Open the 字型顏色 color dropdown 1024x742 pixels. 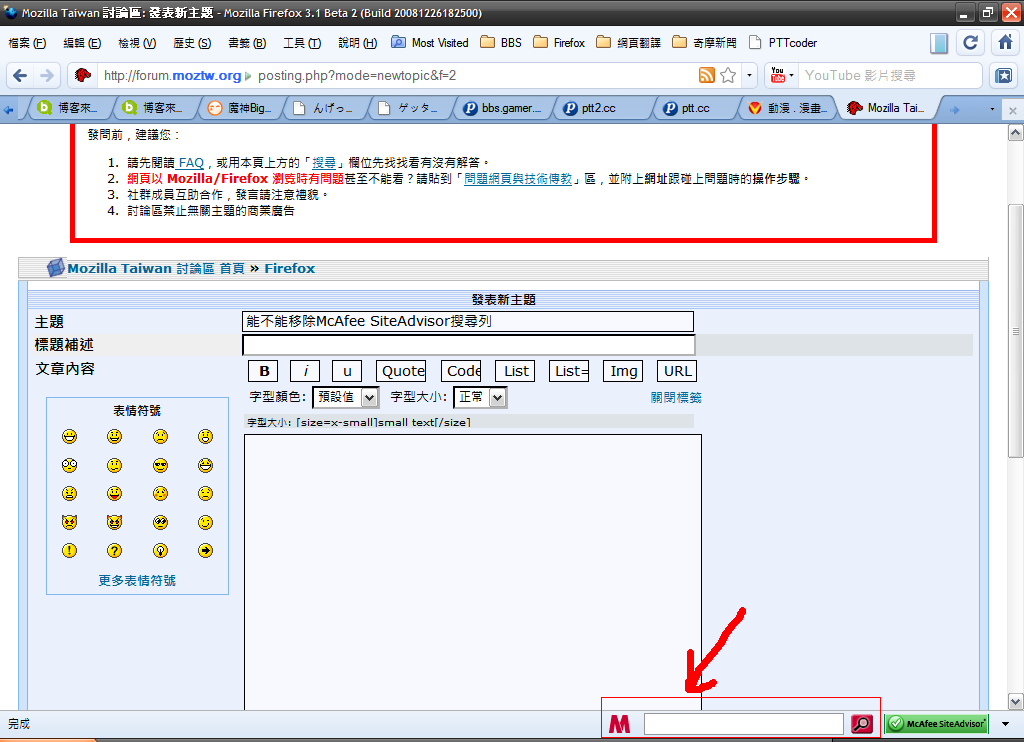[345, 397]
